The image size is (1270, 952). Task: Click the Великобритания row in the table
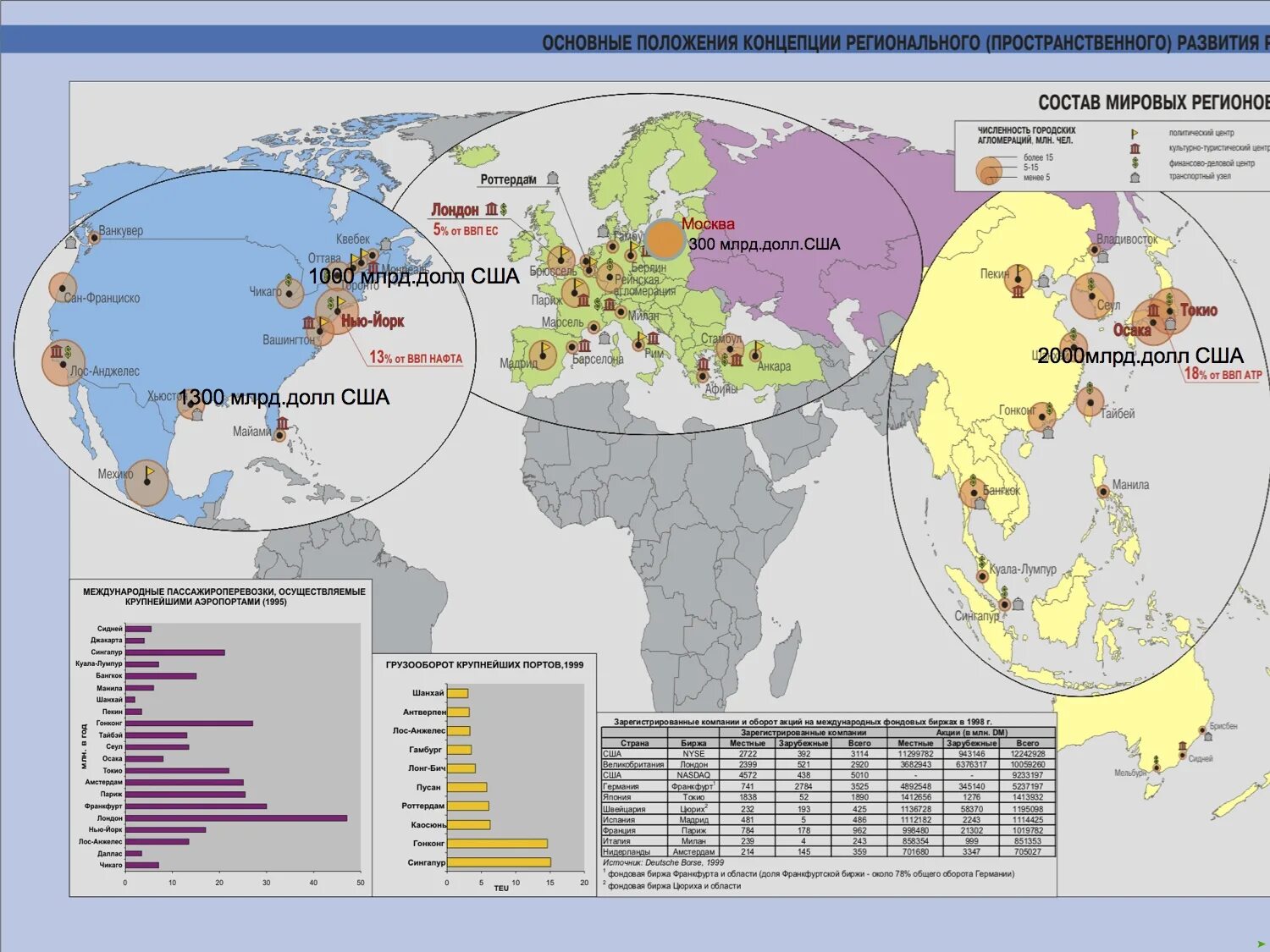click(829, 764)
